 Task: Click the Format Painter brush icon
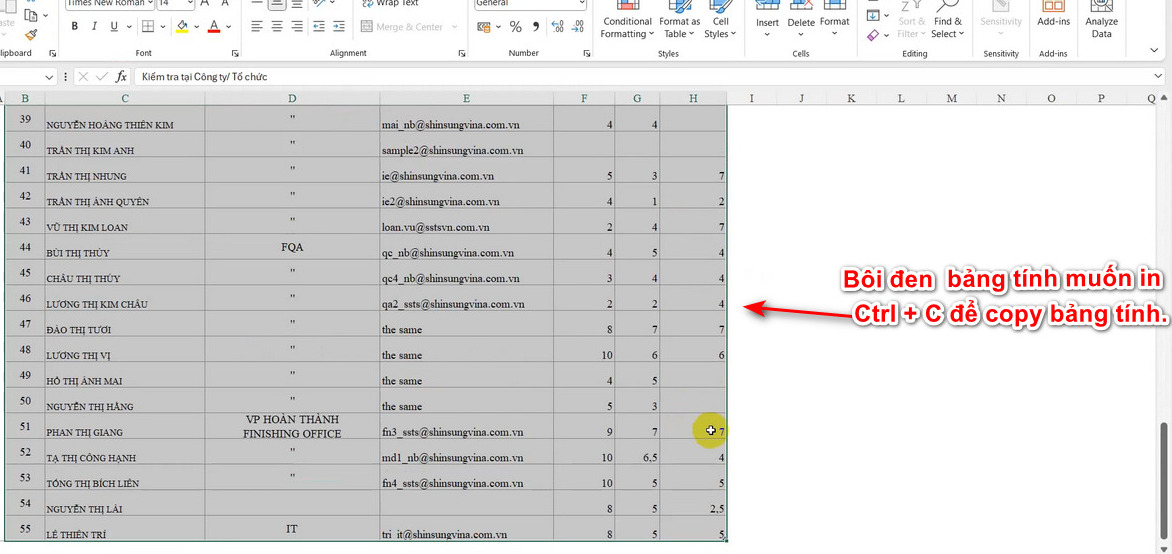31,35
